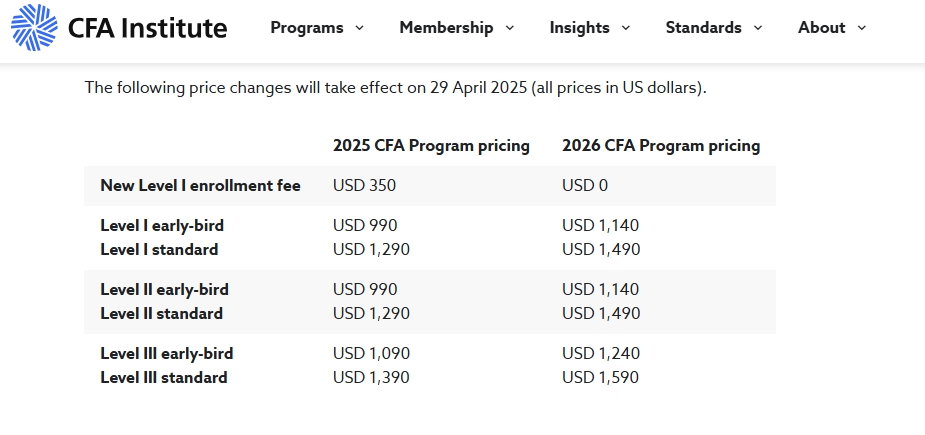925x435 pixels.
Task: Click the 2025 CFA Program pricing column header
Action: point(431,146)
